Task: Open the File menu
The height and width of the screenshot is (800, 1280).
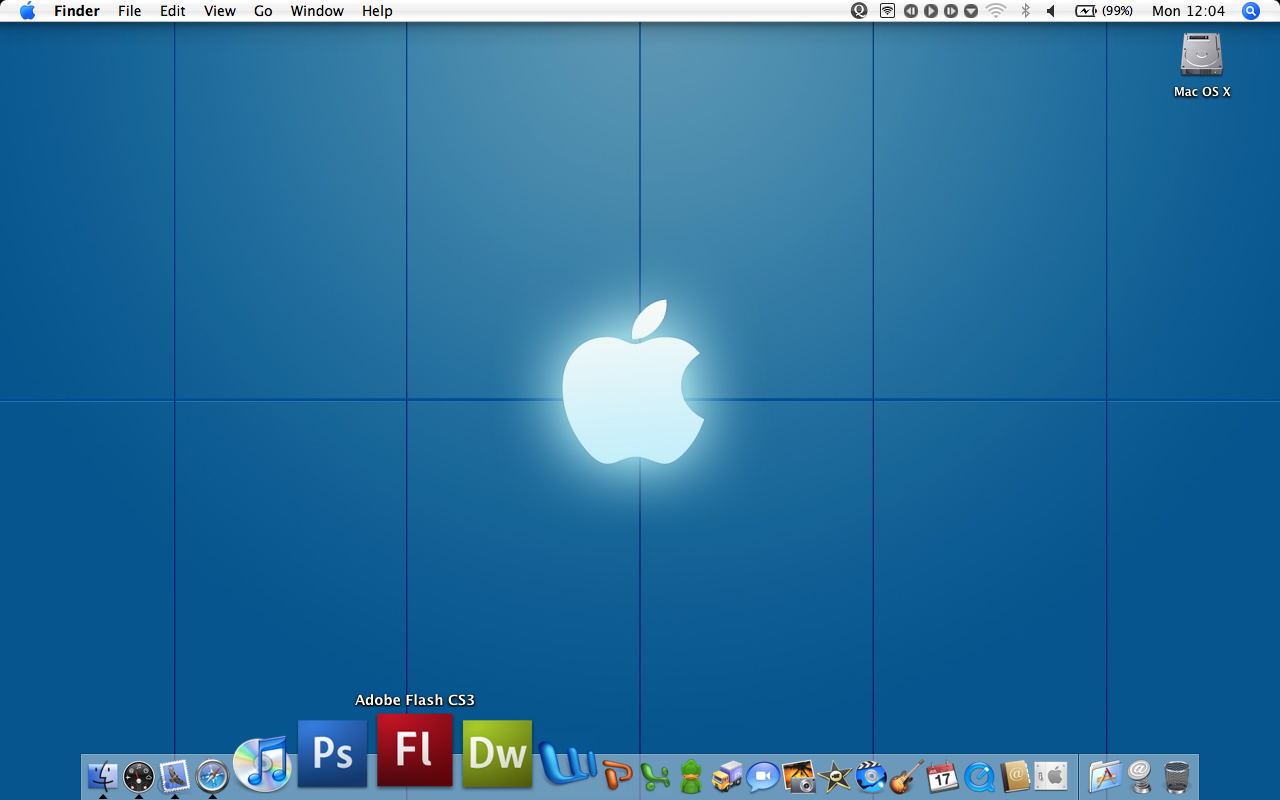Action: (130, 11)
